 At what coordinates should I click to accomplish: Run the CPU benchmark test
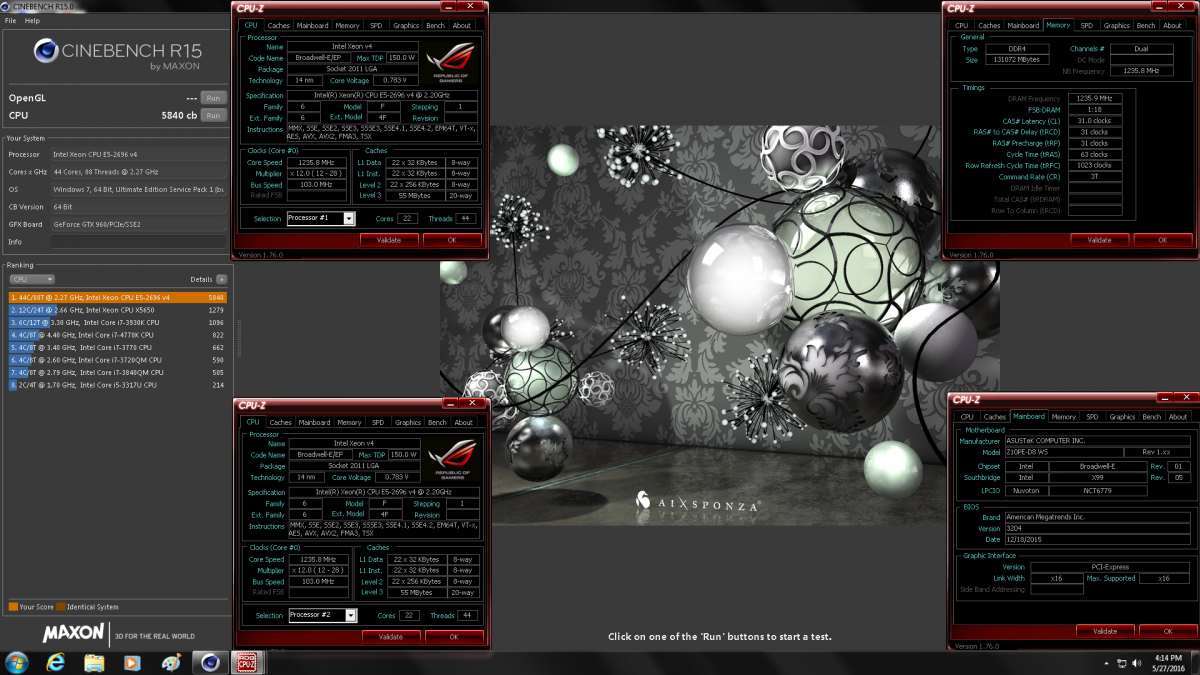[213, 115]
